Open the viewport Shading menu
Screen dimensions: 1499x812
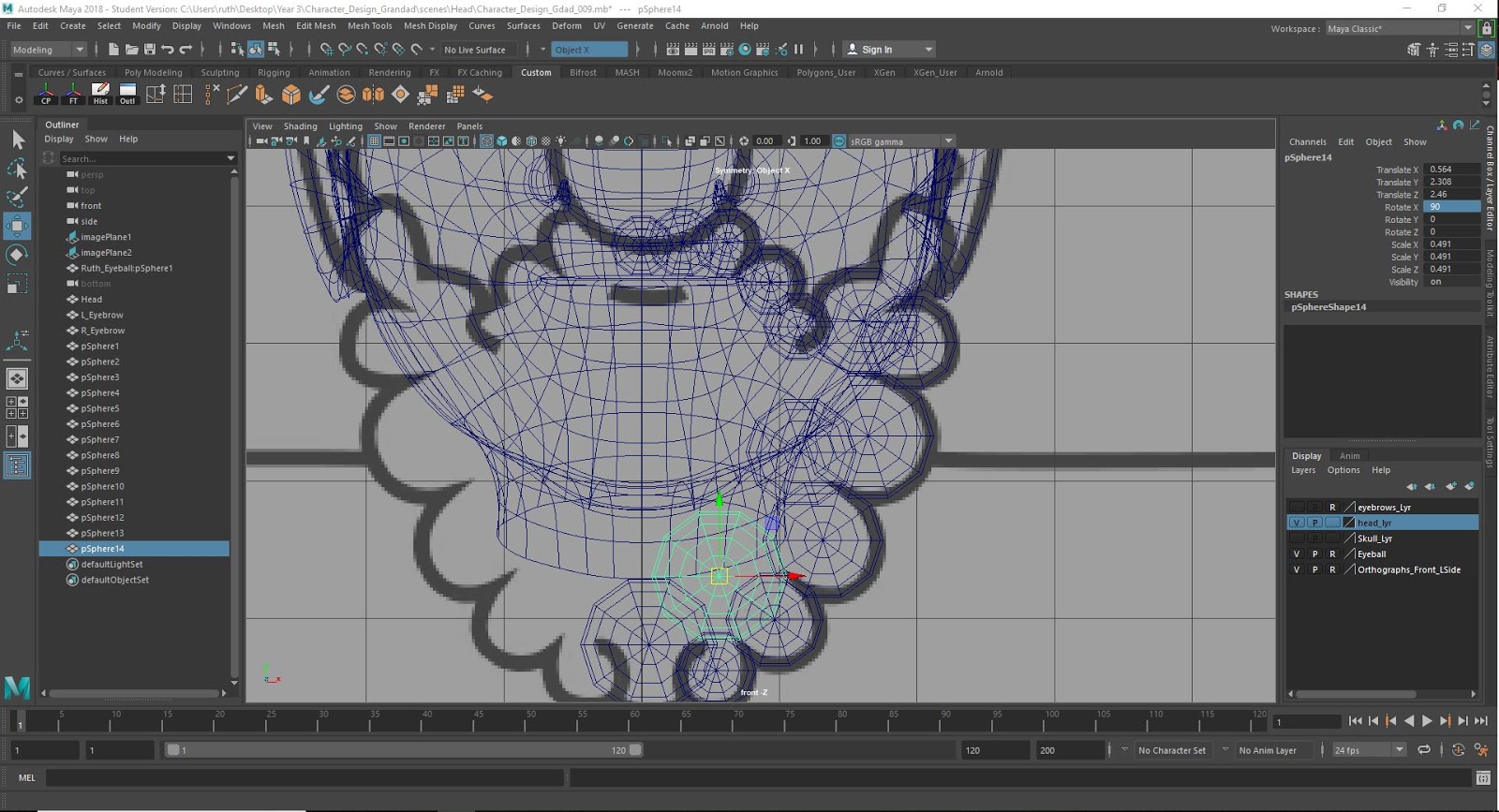tap(300, 126)
